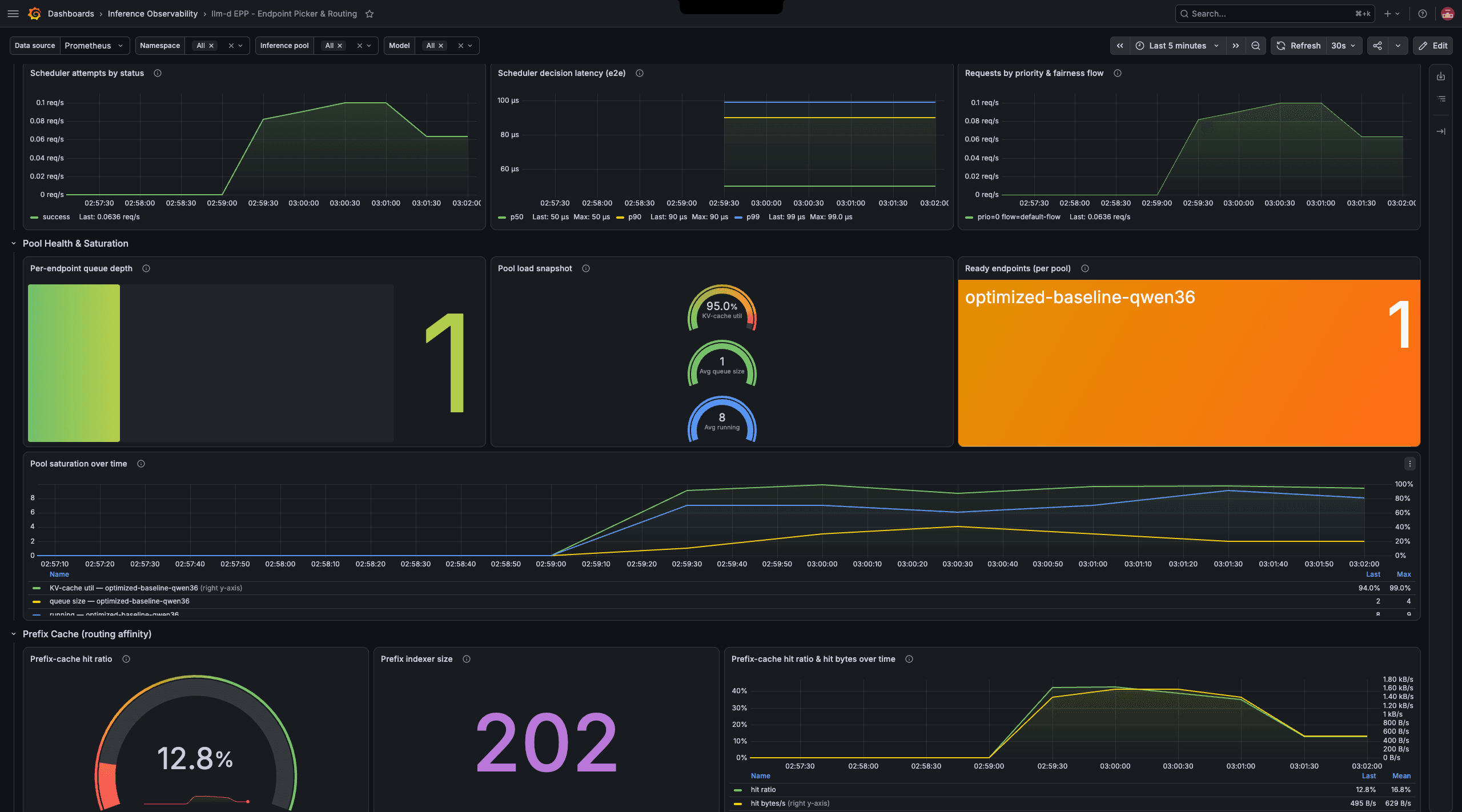Open the add menu chevron in header
The width and height of the screenshot is (1462, 812).
[1397, 14]
